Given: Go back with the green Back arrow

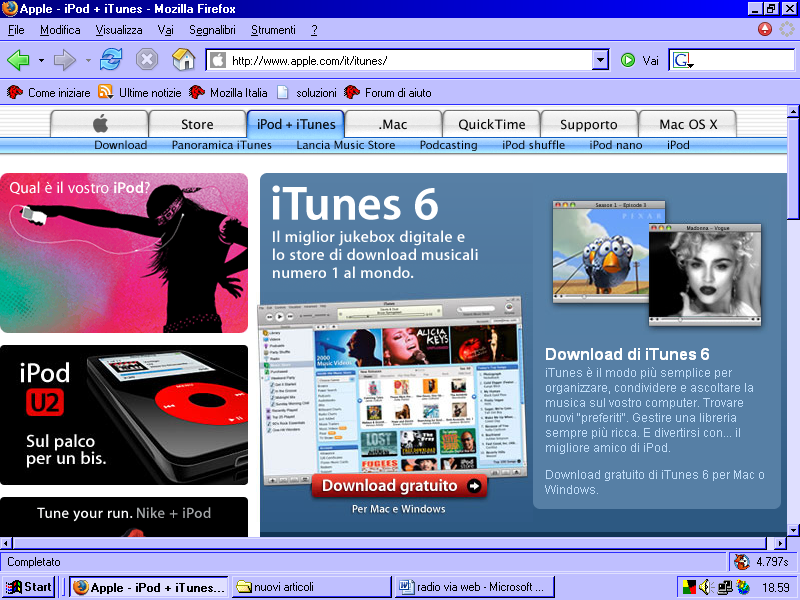Looking at the screenshot, I should 18,60.
